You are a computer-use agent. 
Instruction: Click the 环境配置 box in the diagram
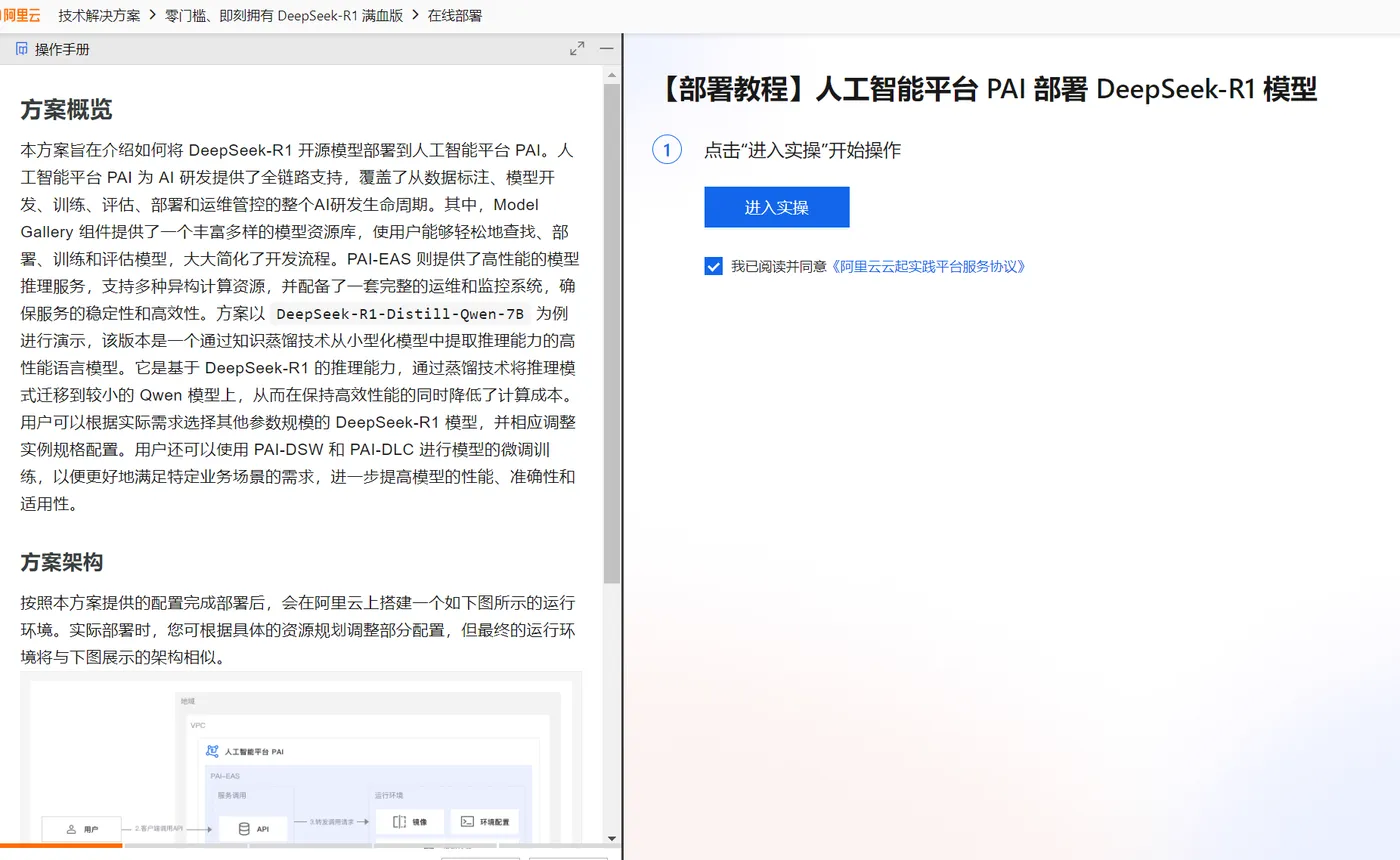(485, 822)
